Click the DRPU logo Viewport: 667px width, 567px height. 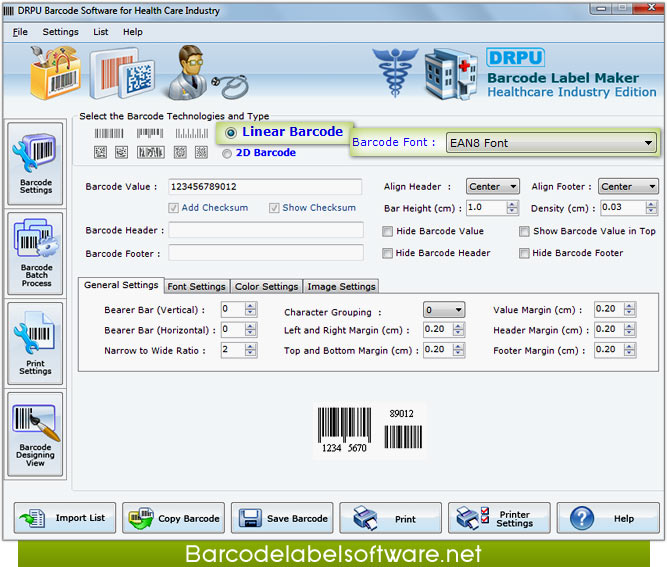click(x=515, y=57)
